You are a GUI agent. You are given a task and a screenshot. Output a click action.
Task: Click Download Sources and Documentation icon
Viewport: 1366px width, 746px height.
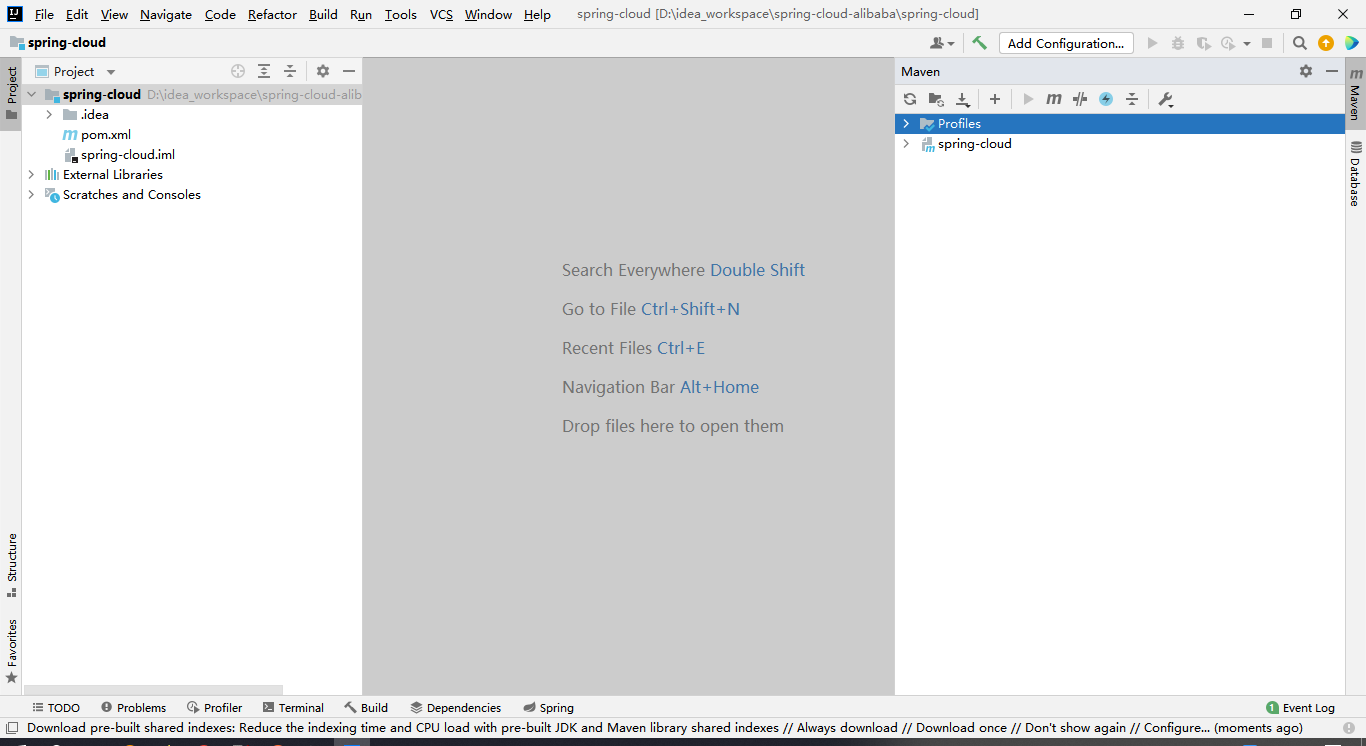962,99
